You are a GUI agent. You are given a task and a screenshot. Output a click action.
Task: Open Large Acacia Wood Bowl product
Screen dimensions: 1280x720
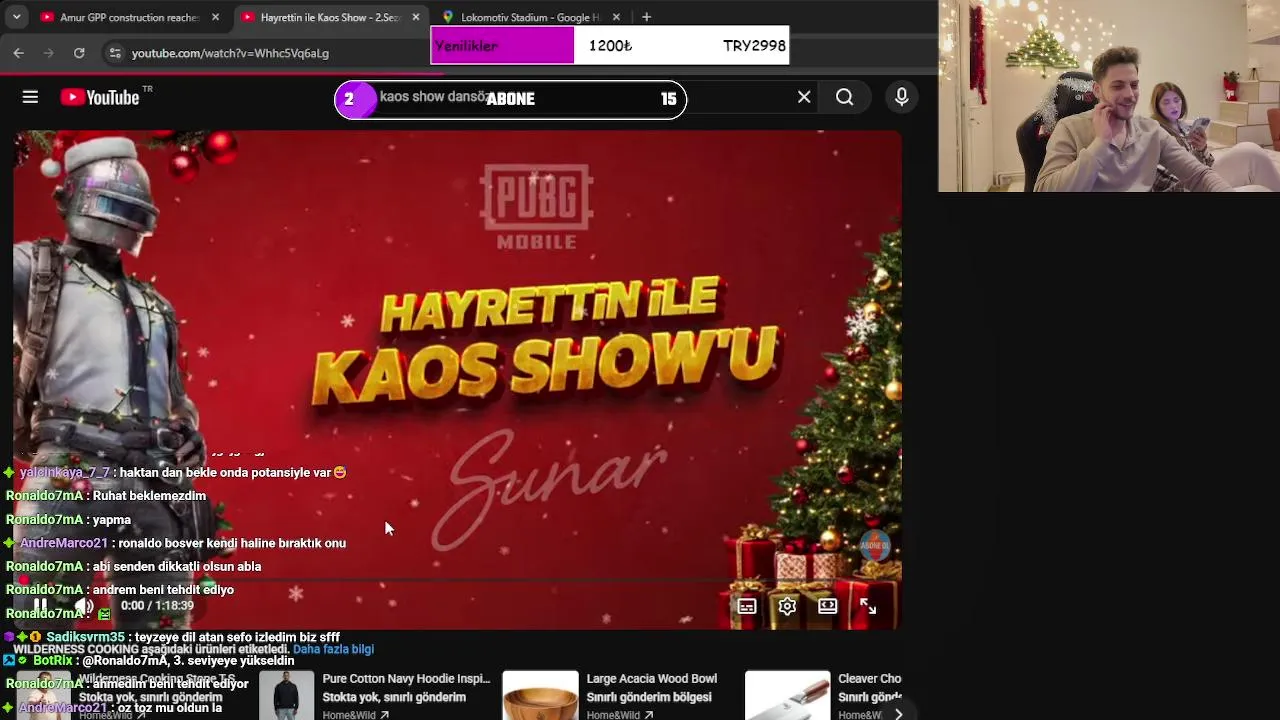point(651,679)
